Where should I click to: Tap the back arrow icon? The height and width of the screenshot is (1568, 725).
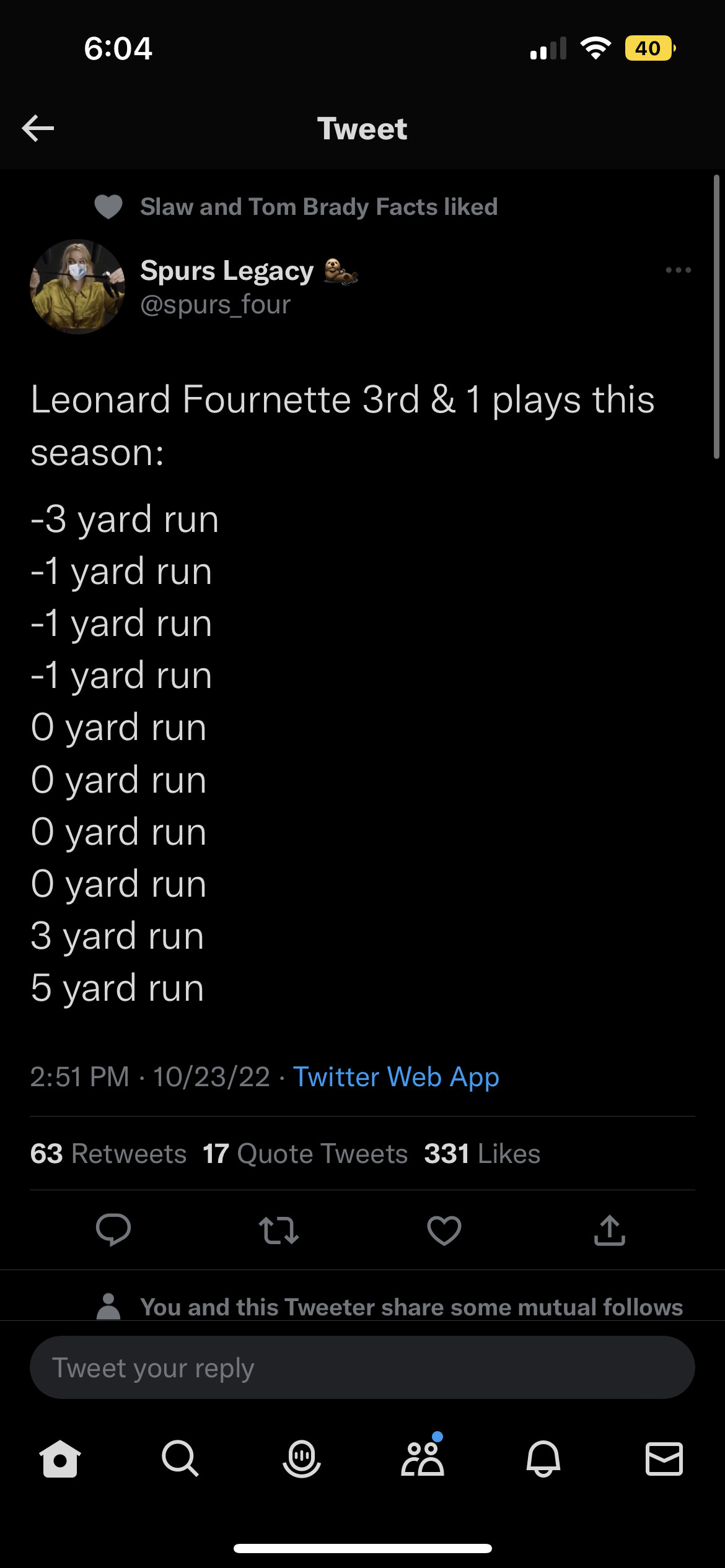(38, 128)
